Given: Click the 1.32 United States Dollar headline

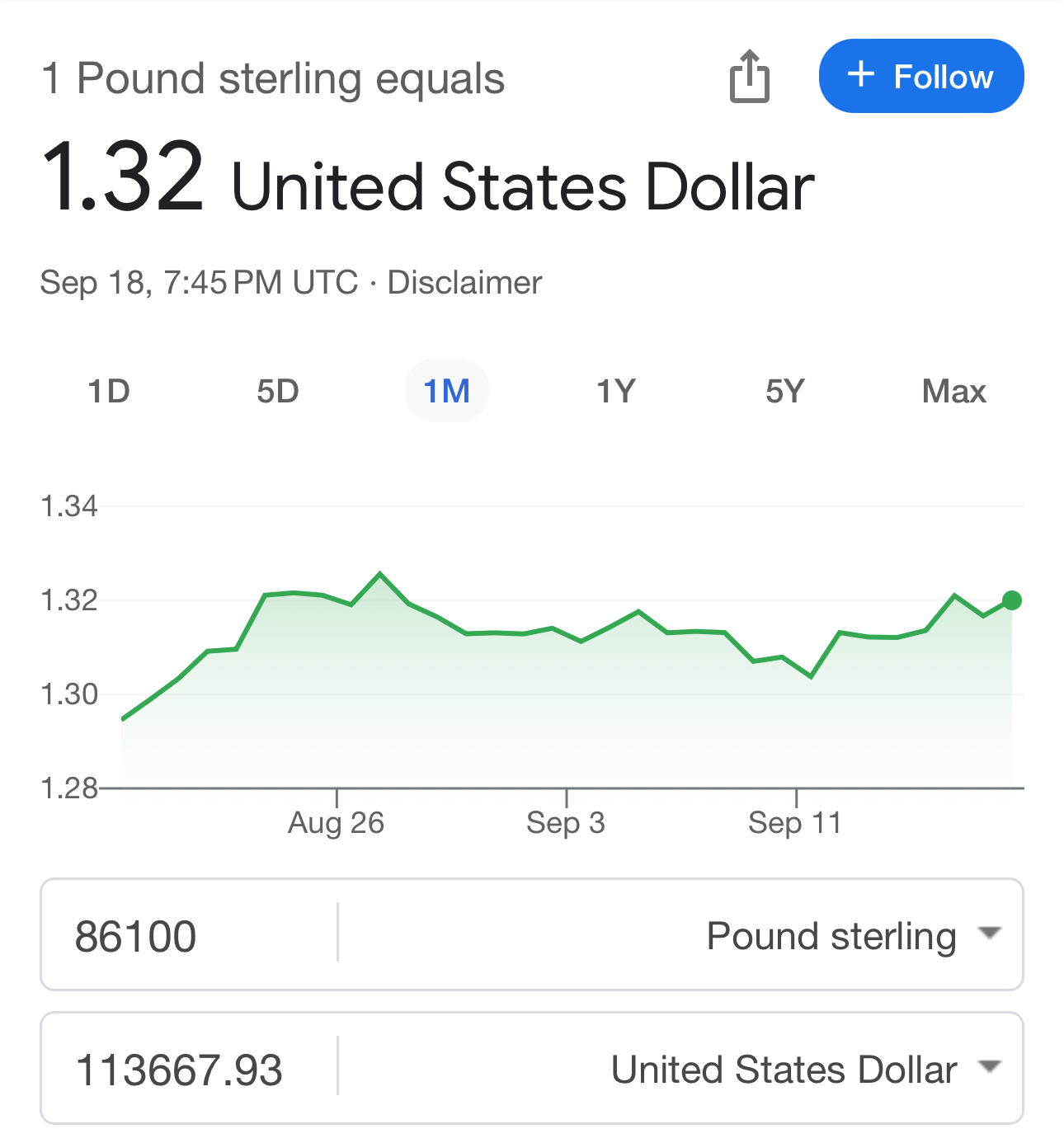Looking at the screenshot, I should coord(427,181).
